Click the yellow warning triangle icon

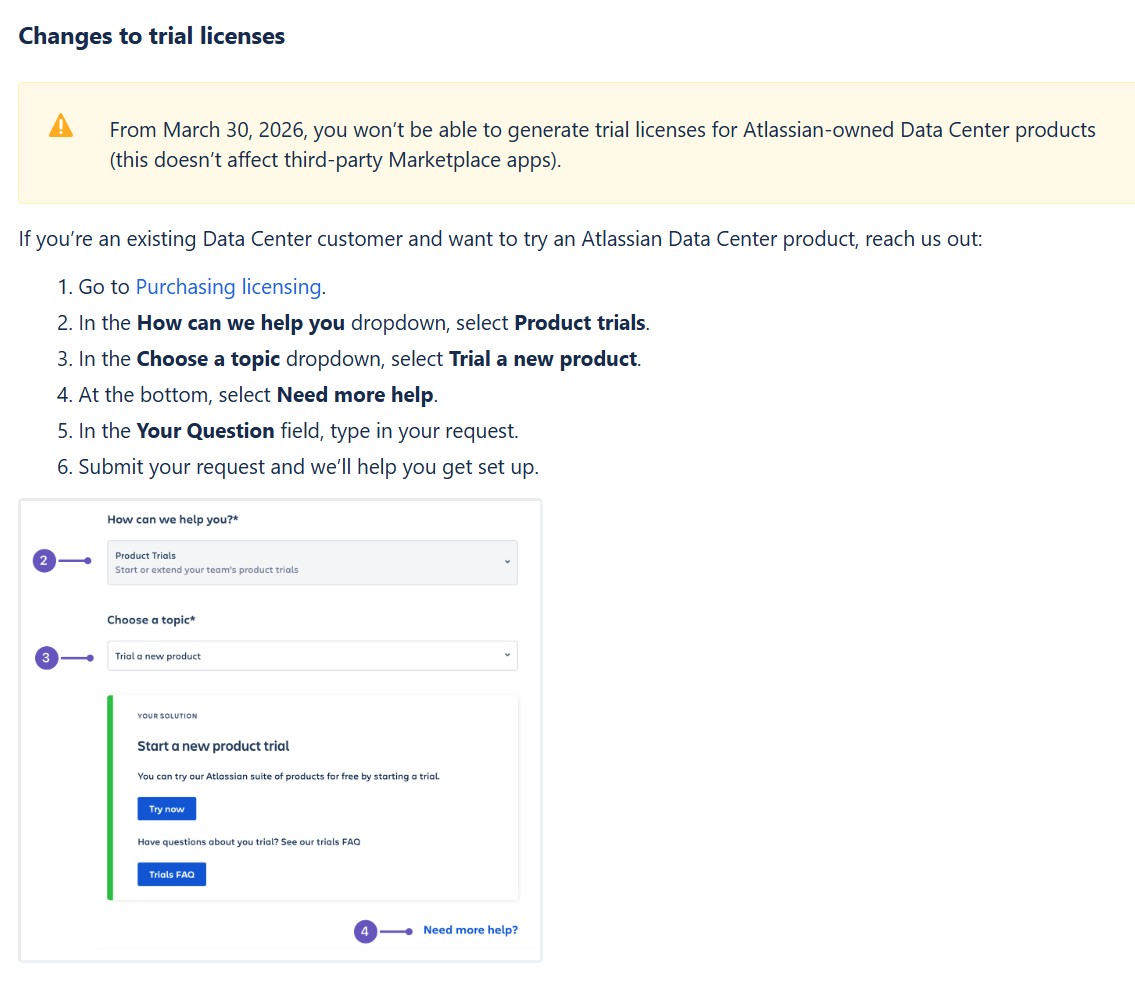click(x=61, y=126)
